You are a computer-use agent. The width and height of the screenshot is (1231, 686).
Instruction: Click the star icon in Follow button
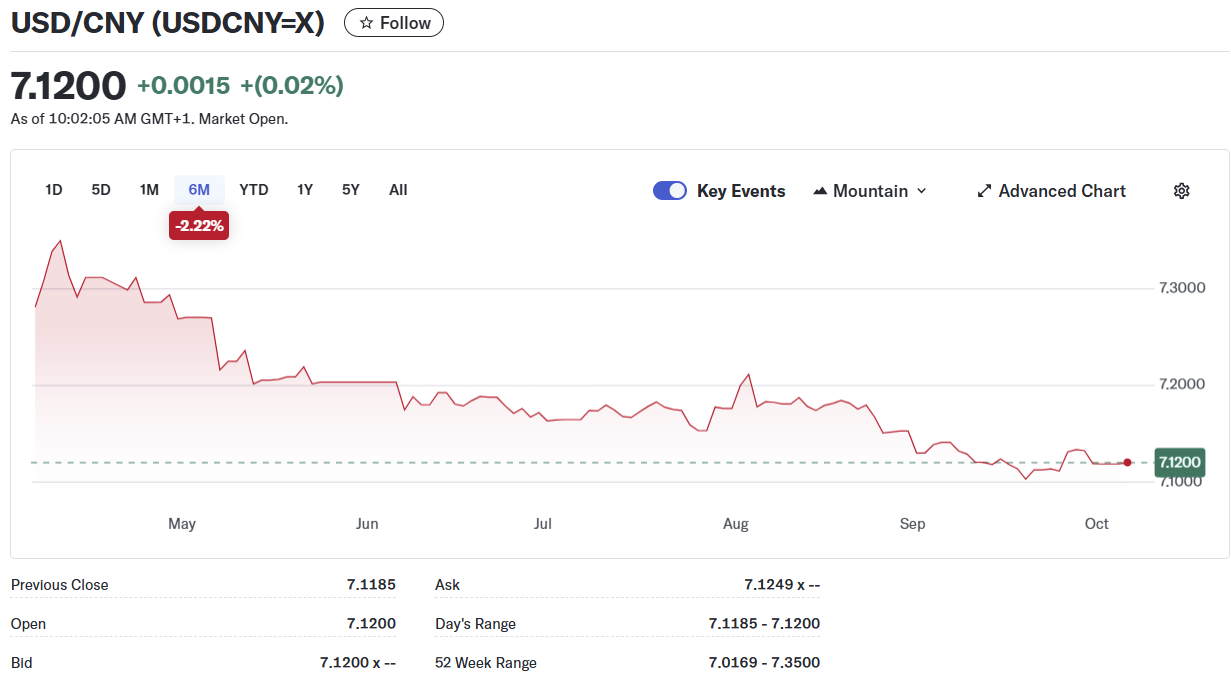[x=366, y=23]
